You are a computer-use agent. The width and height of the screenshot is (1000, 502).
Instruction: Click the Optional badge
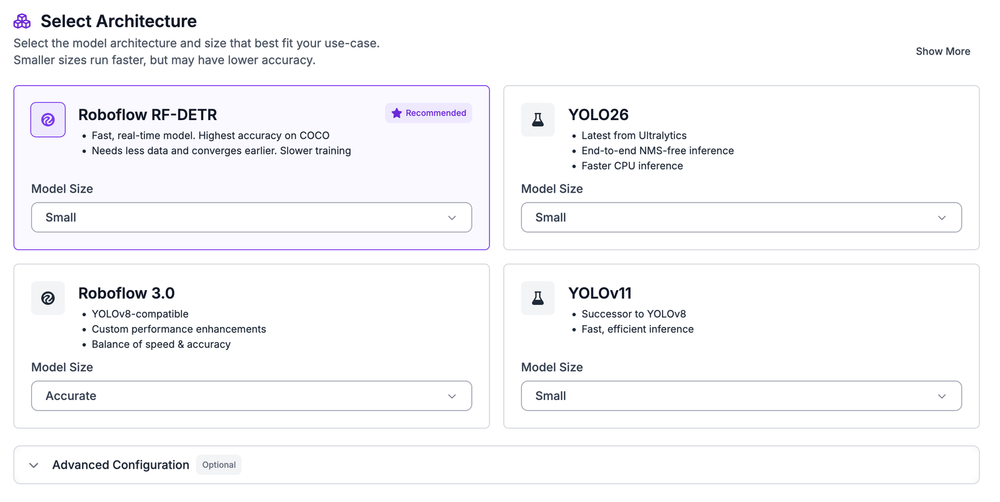[x=219, y=465]
